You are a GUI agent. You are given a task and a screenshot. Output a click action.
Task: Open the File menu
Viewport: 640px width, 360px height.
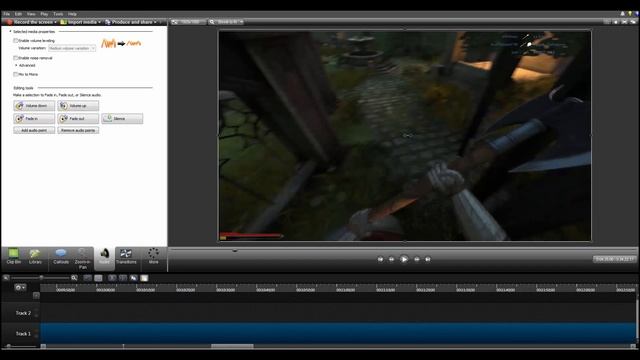click(7, 14)
